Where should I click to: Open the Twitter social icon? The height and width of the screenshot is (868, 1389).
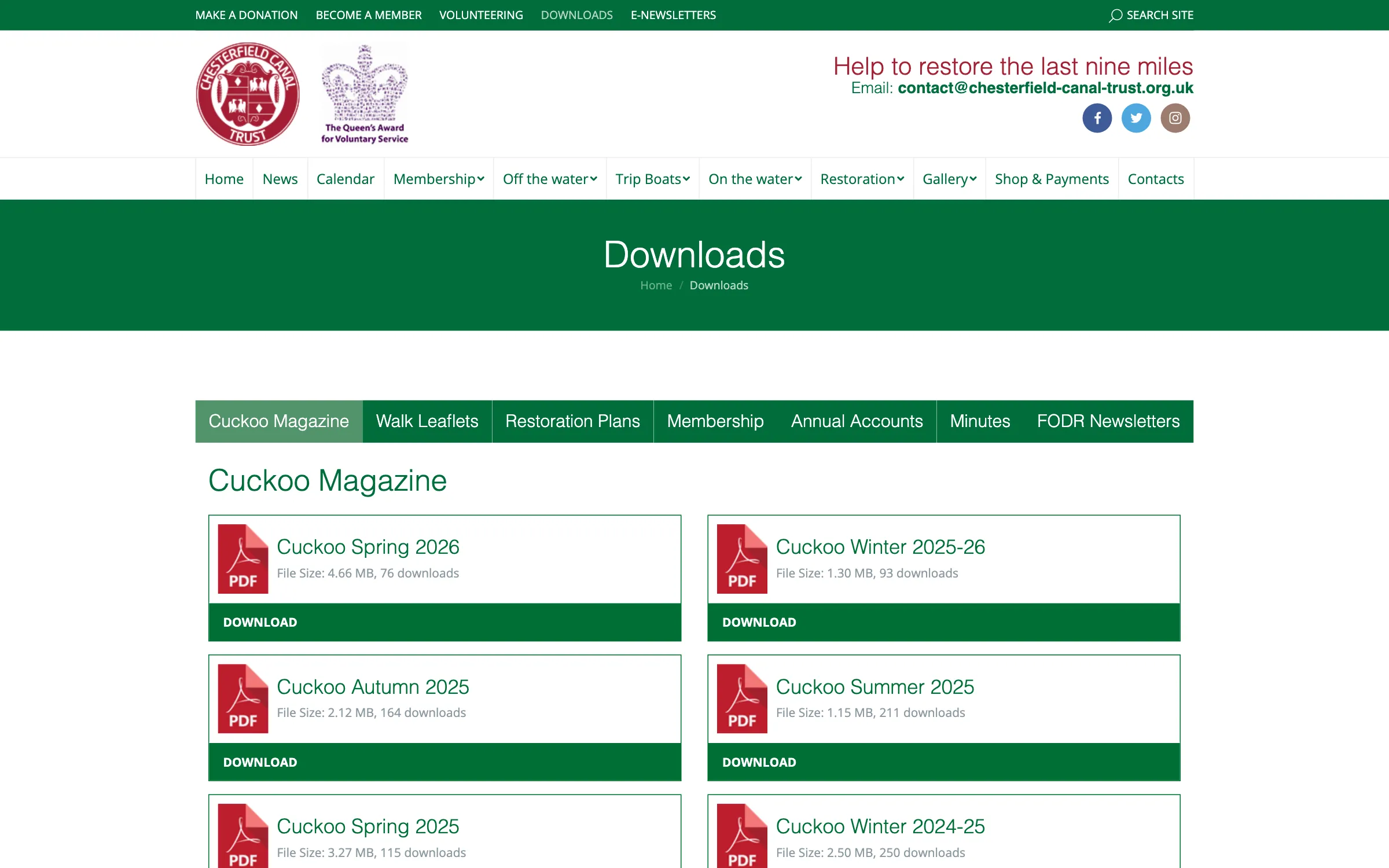pyautogui.click(x=1136, y=118)
